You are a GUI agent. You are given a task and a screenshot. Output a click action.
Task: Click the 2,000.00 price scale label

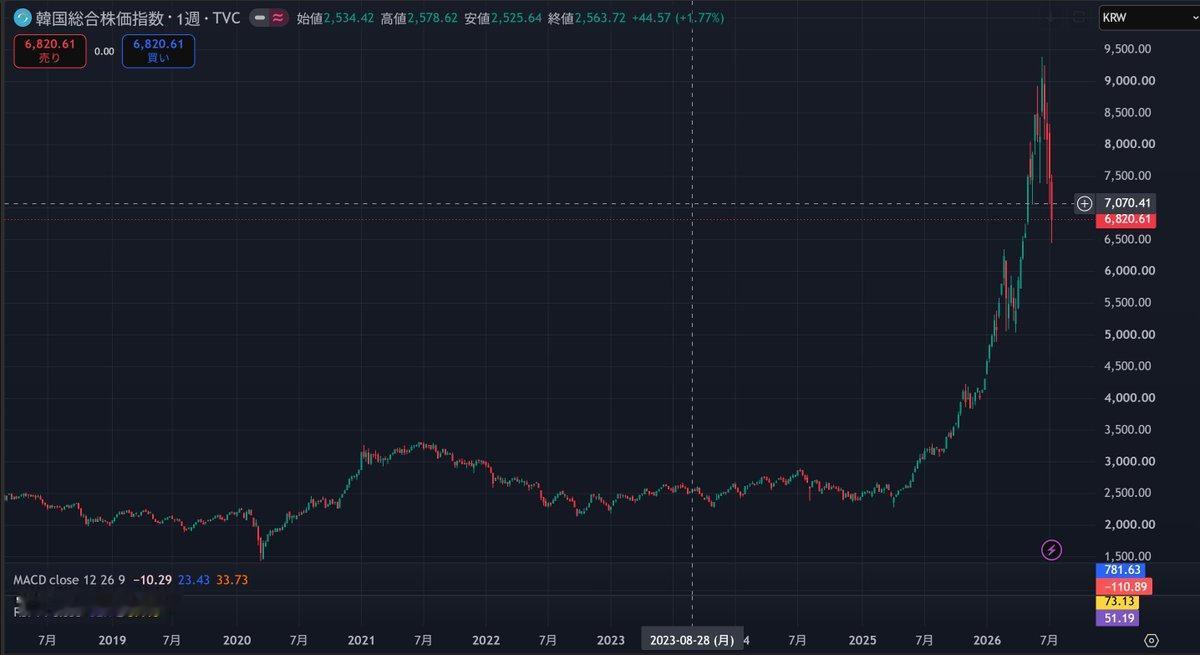point(1130,524)
